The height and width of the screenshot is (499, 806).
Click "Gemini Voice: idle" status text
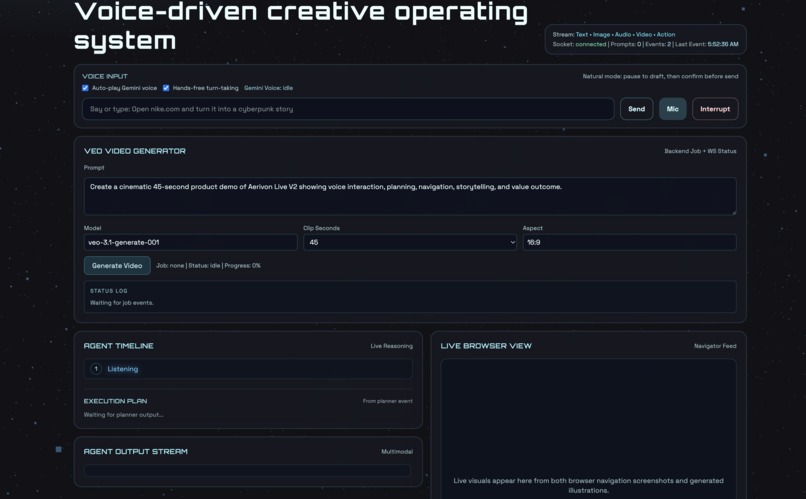[x=268, y=88]
